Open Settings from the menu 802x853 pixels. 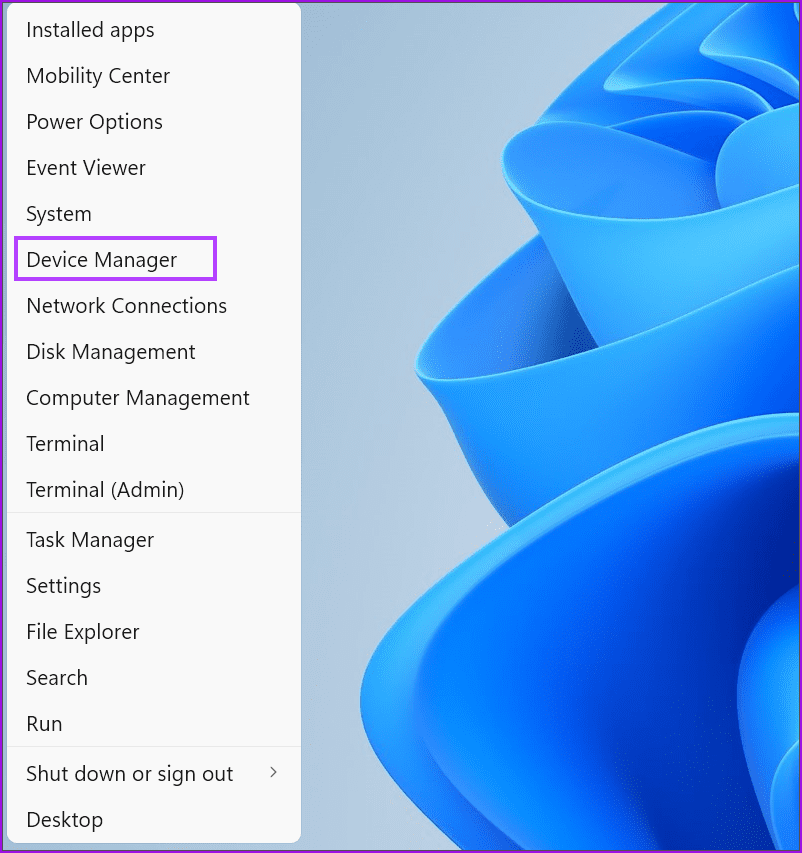63,586
